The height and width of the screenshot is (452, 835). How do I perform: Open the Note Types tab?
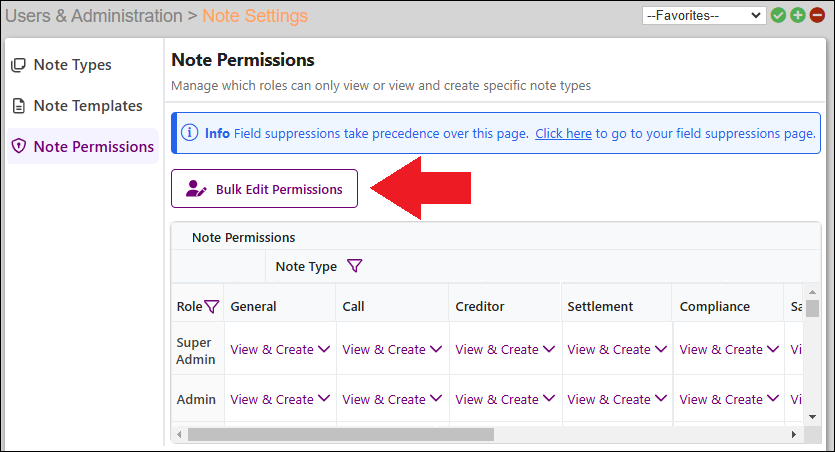72,65
